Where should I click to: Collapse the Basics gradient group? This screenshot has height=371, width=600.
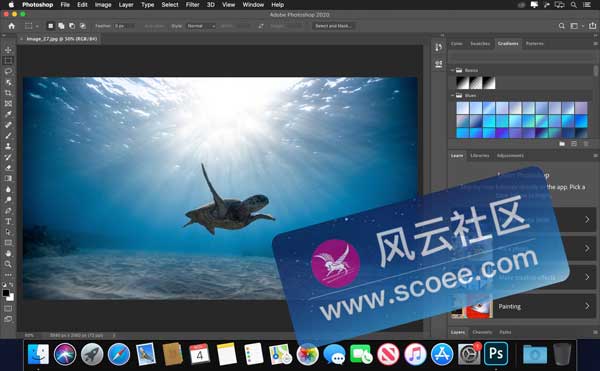pos(452,70)
